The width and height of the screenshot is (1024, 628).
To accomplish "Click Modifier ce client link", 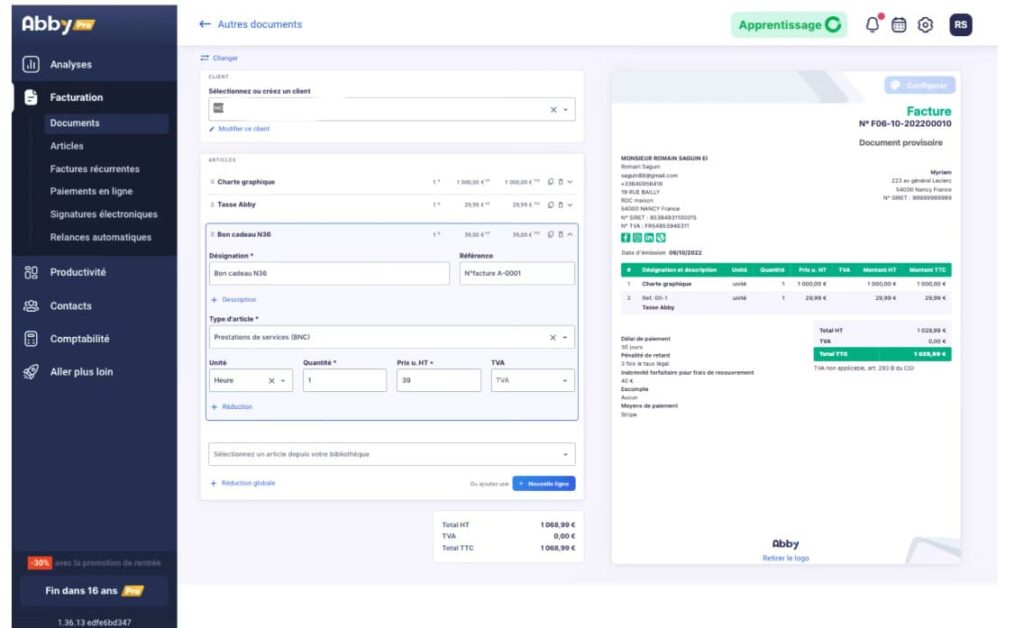I will [x=239, y=129].
